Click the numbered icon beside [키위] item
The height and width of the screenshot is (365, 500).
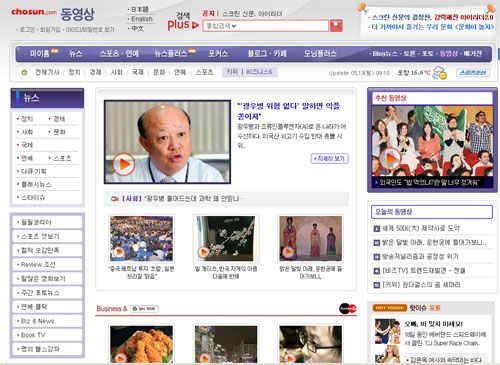[376, 285]
